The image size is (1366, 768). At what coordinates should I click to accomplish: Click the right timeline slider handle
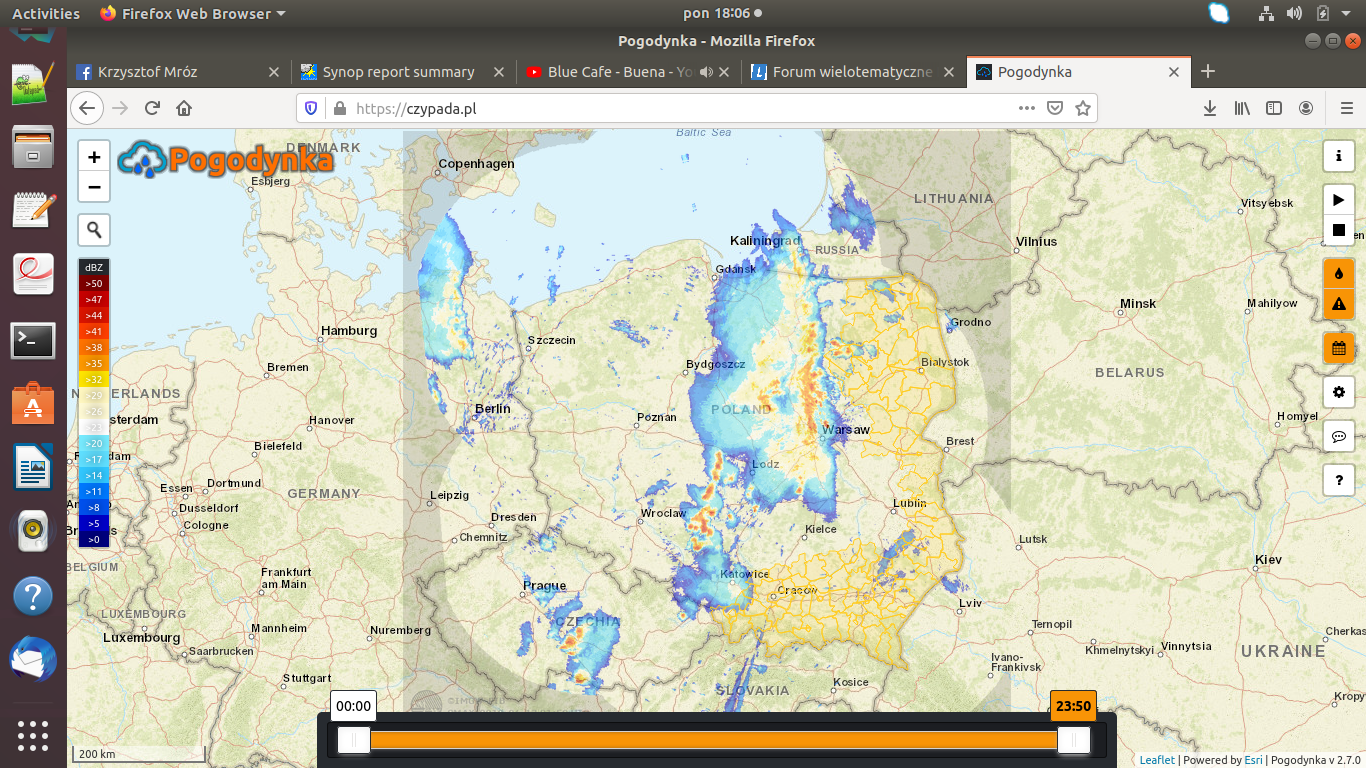pyautogui.click(x=1074, y=740)
